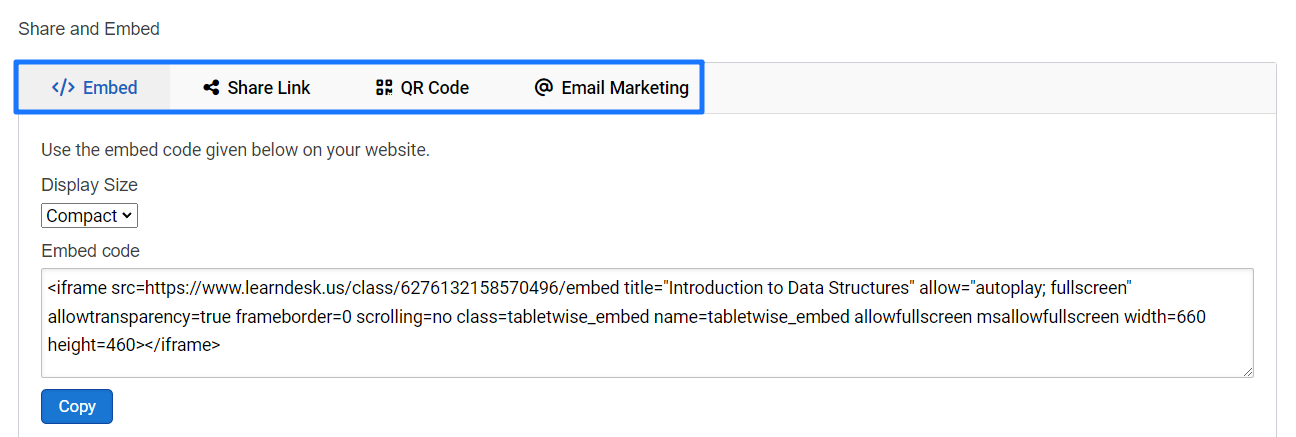This screenshot has width=1296, height=437.
Task: Click the "Introduction to Data Structures" title text
Action: tap(790, 288)
